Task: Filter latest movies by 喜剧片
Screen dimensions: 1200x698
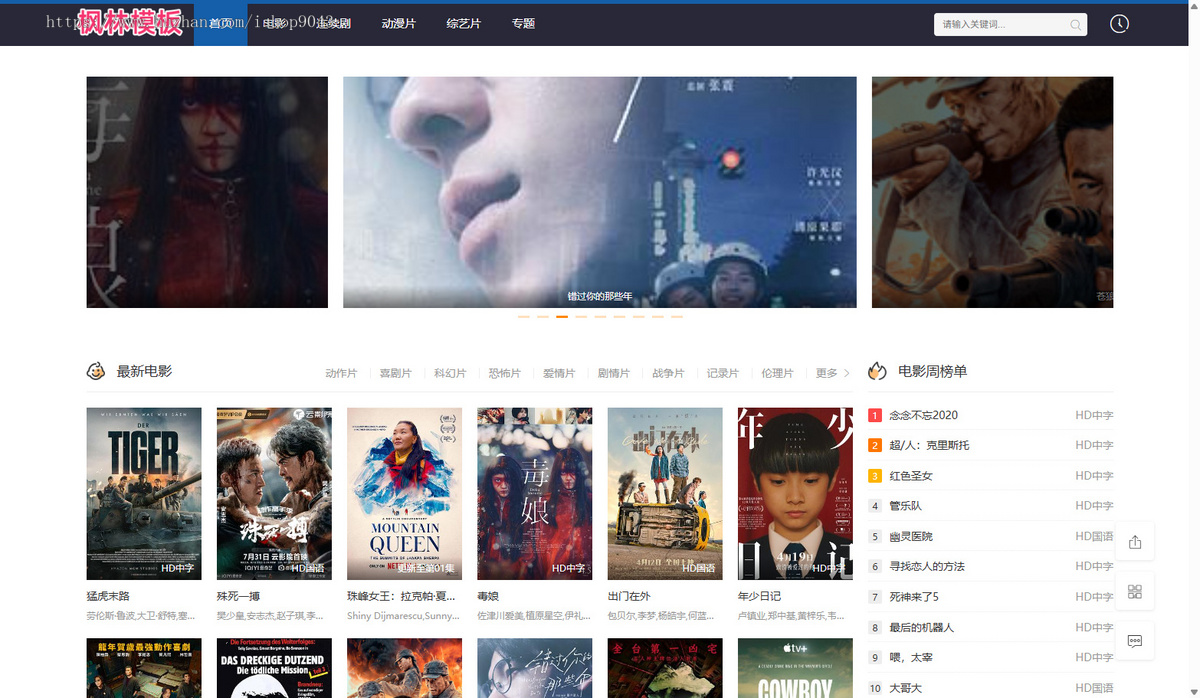Action: [x=396, y=373]
